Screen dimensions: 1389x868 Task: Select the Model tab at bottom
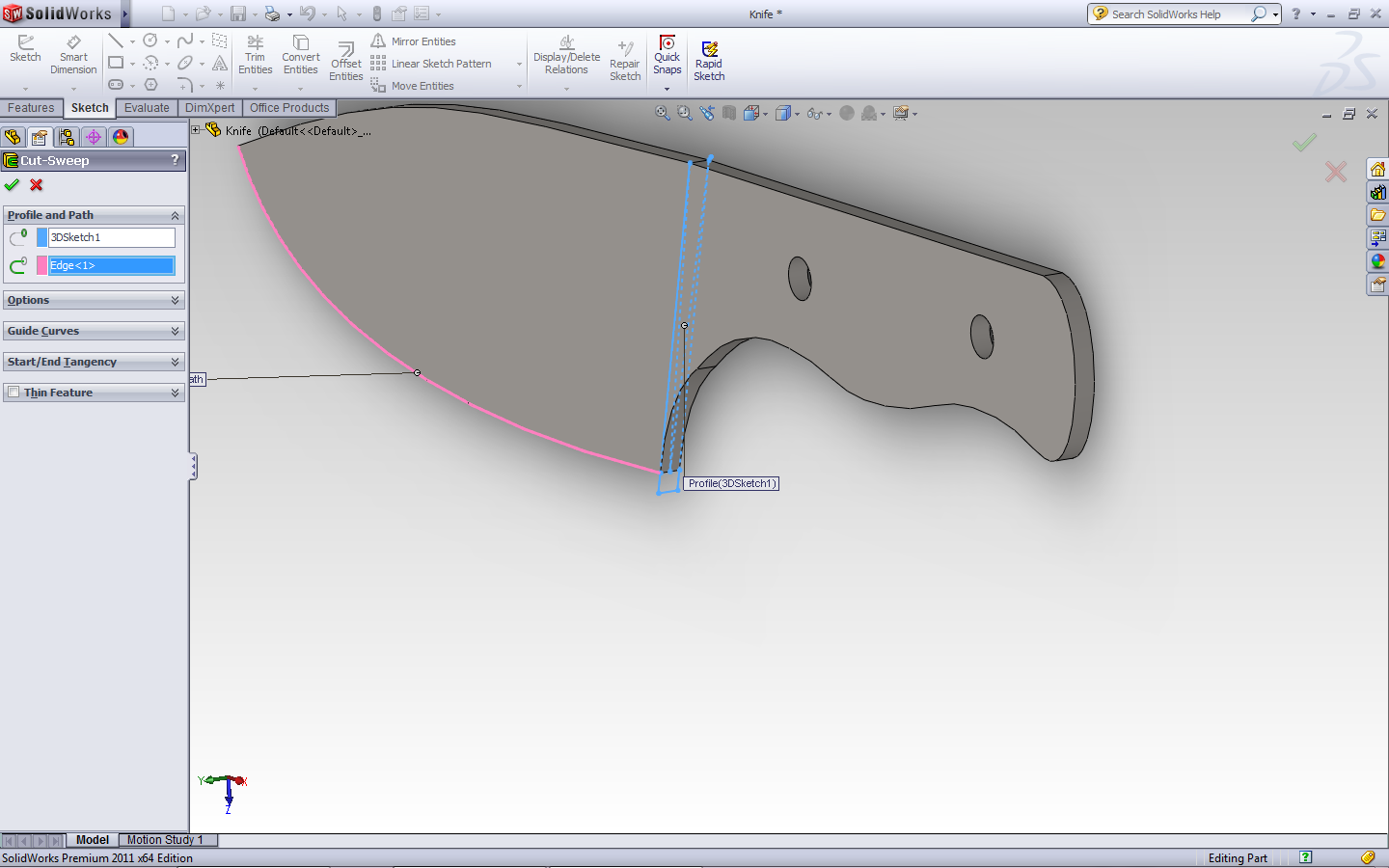[x=93, y=840]
